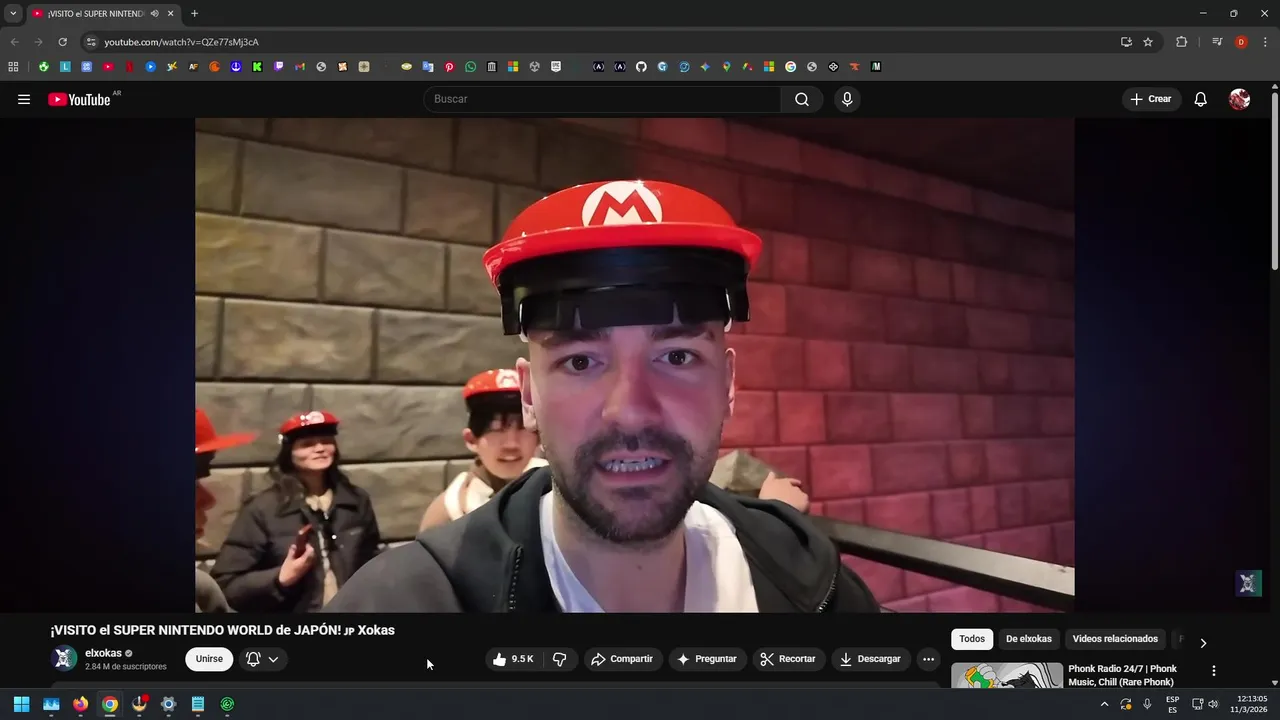Image resolution: width=1280 pixels, height=720 pixels.
Task: Select the Videos relacionados filter chip
Action: [x=1115, y=639]
